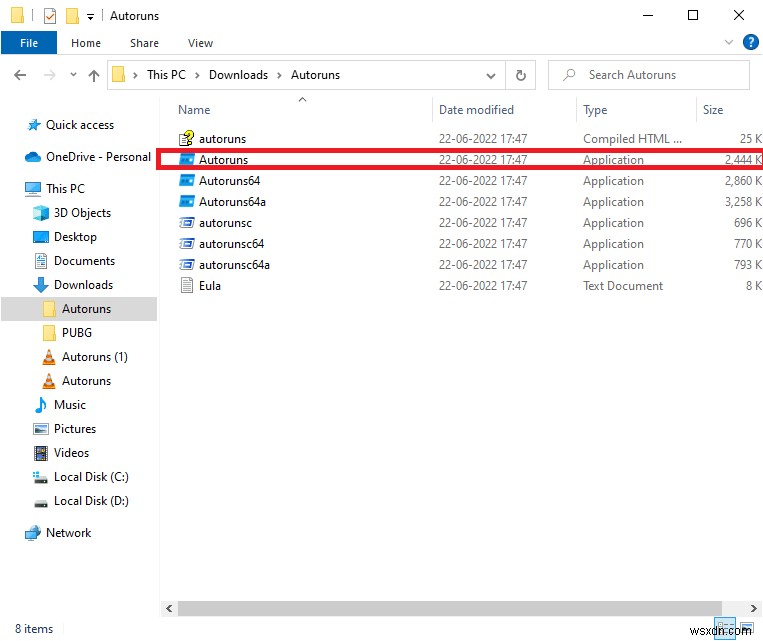
Task: Click the Autoruns breadcrumb in address bar
Action: 315,75
